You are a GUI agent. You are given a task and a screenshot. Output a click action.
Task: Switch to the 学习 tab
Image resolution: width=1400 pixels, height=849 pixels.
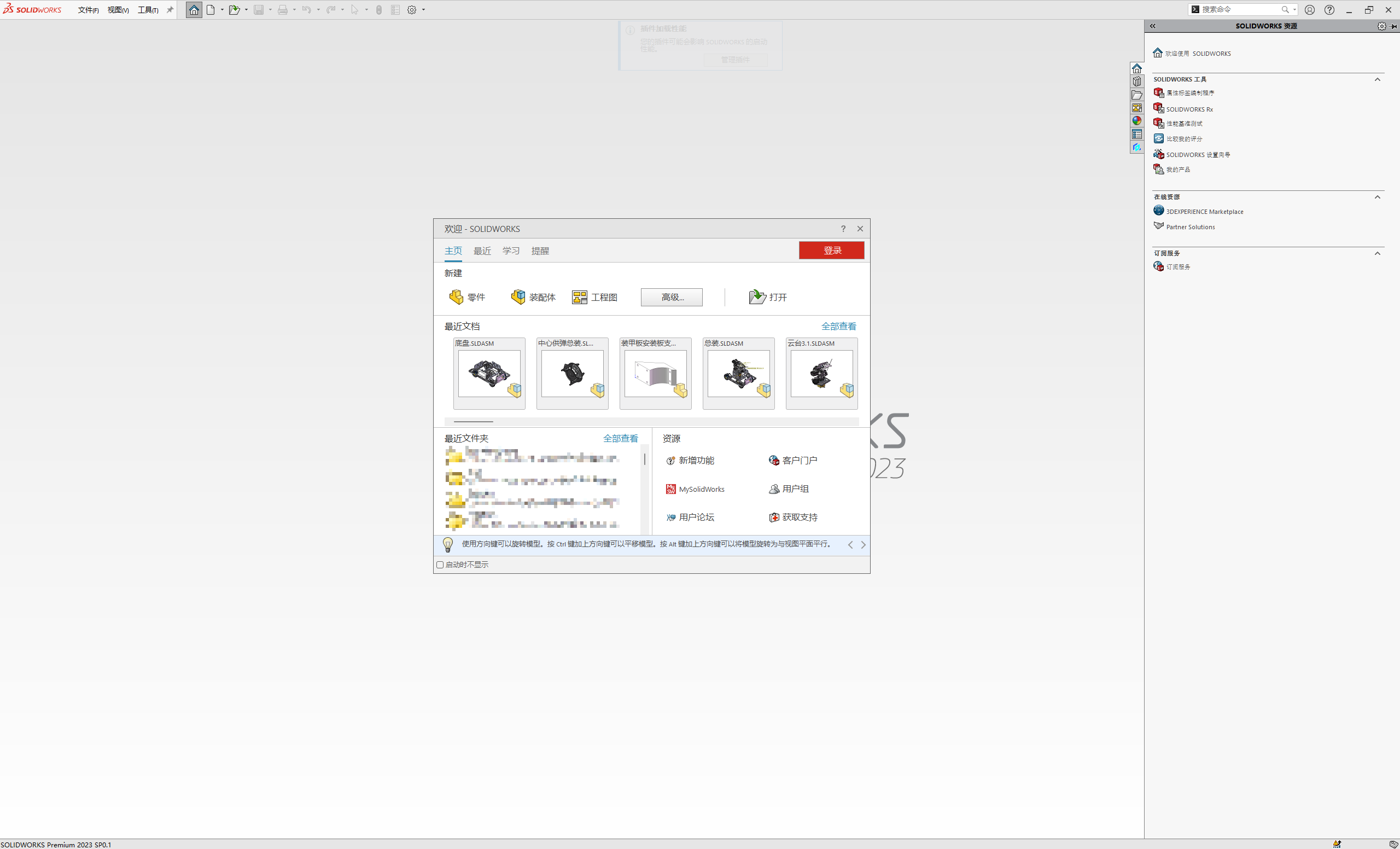pyautogui.click(x=511, y=251)
